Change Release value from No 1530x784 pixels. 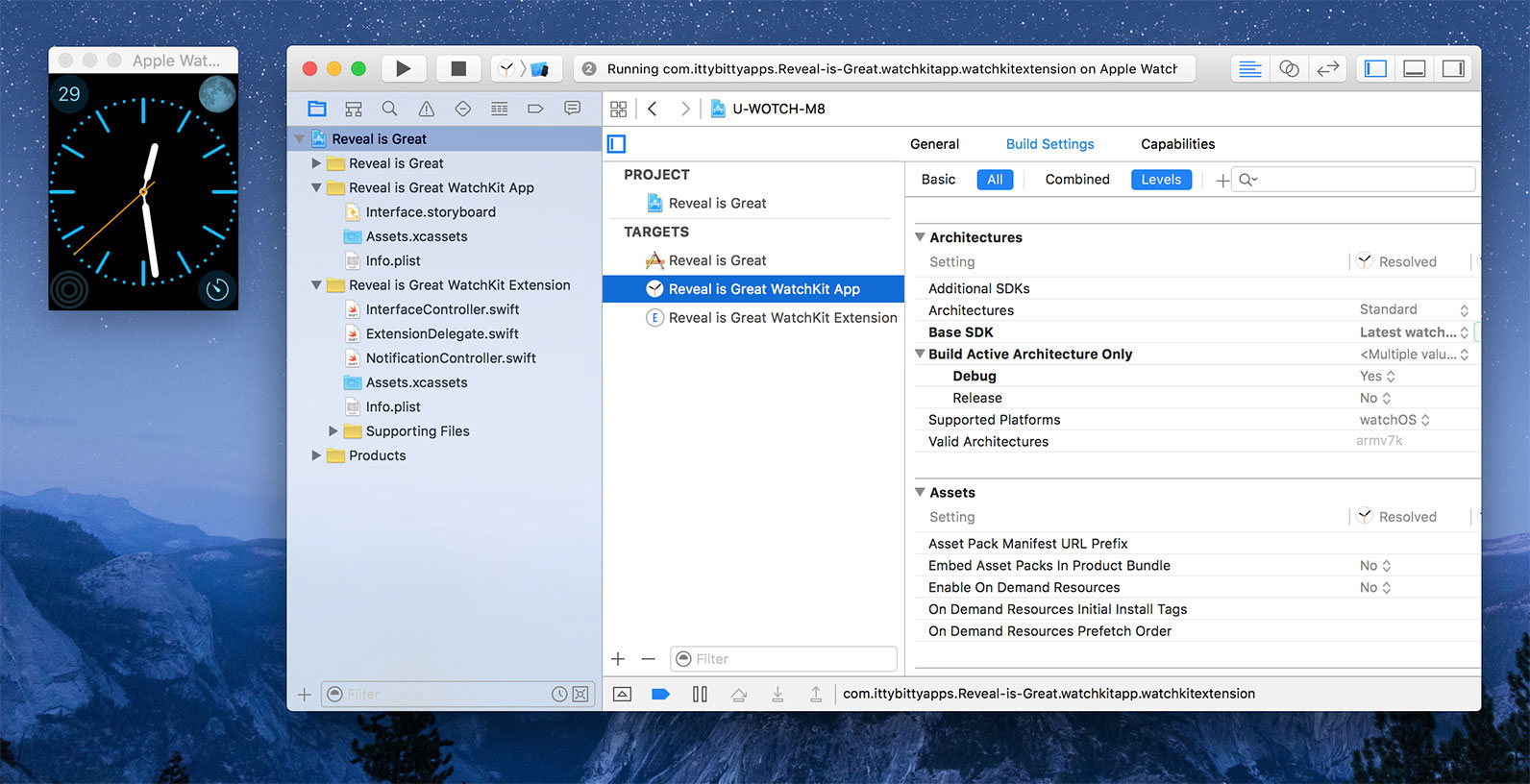(x=1375, y=398)
